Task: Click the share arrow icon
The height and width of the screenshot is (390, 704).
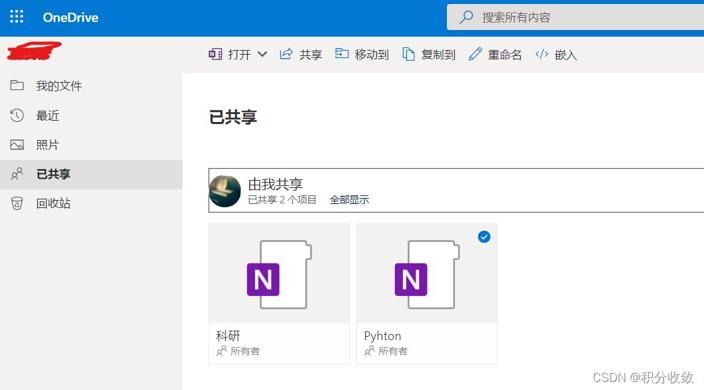Action: coord(286,54)
